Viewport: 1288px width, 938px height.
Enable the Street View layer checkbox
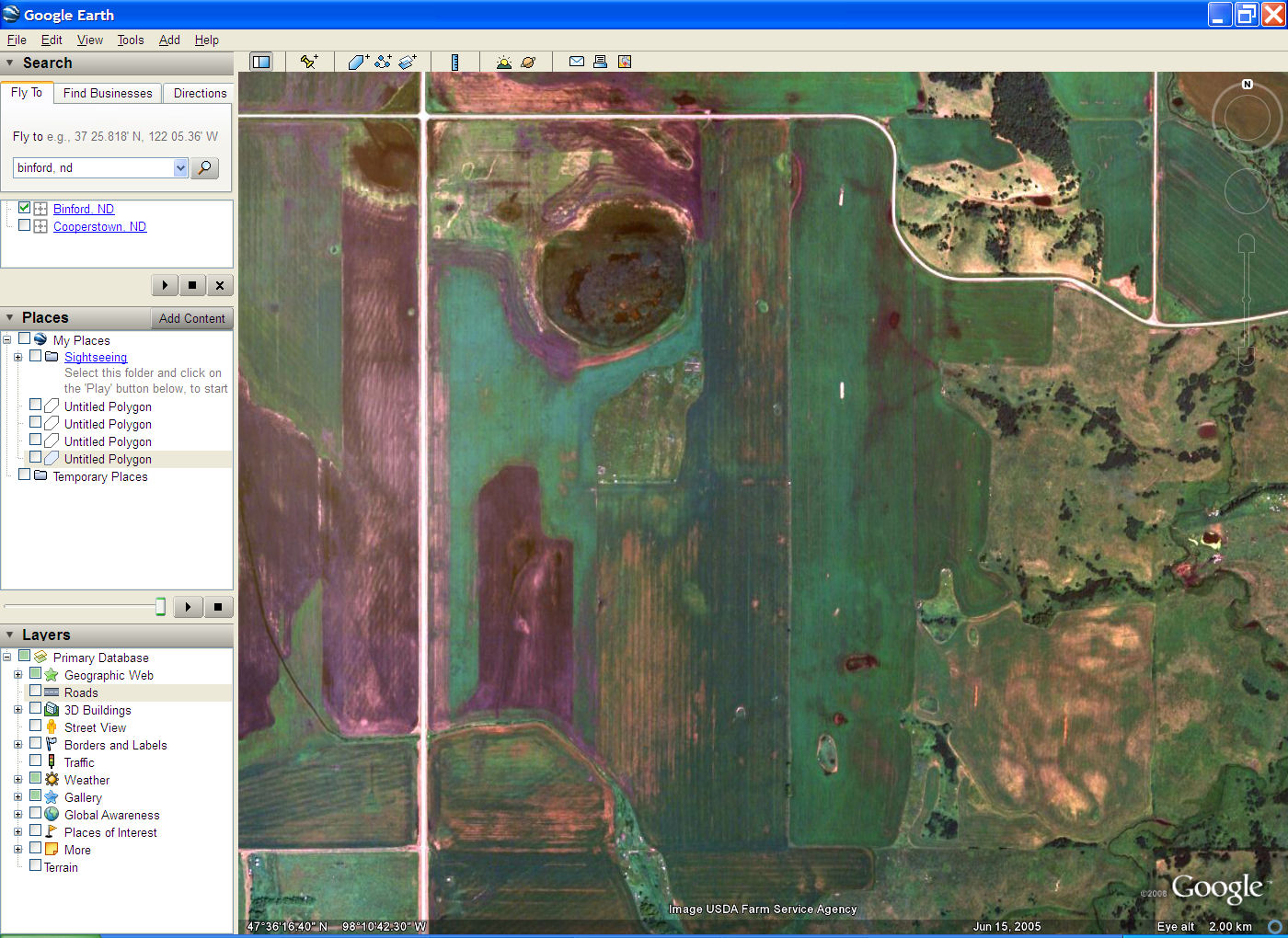tap(36, 726)
